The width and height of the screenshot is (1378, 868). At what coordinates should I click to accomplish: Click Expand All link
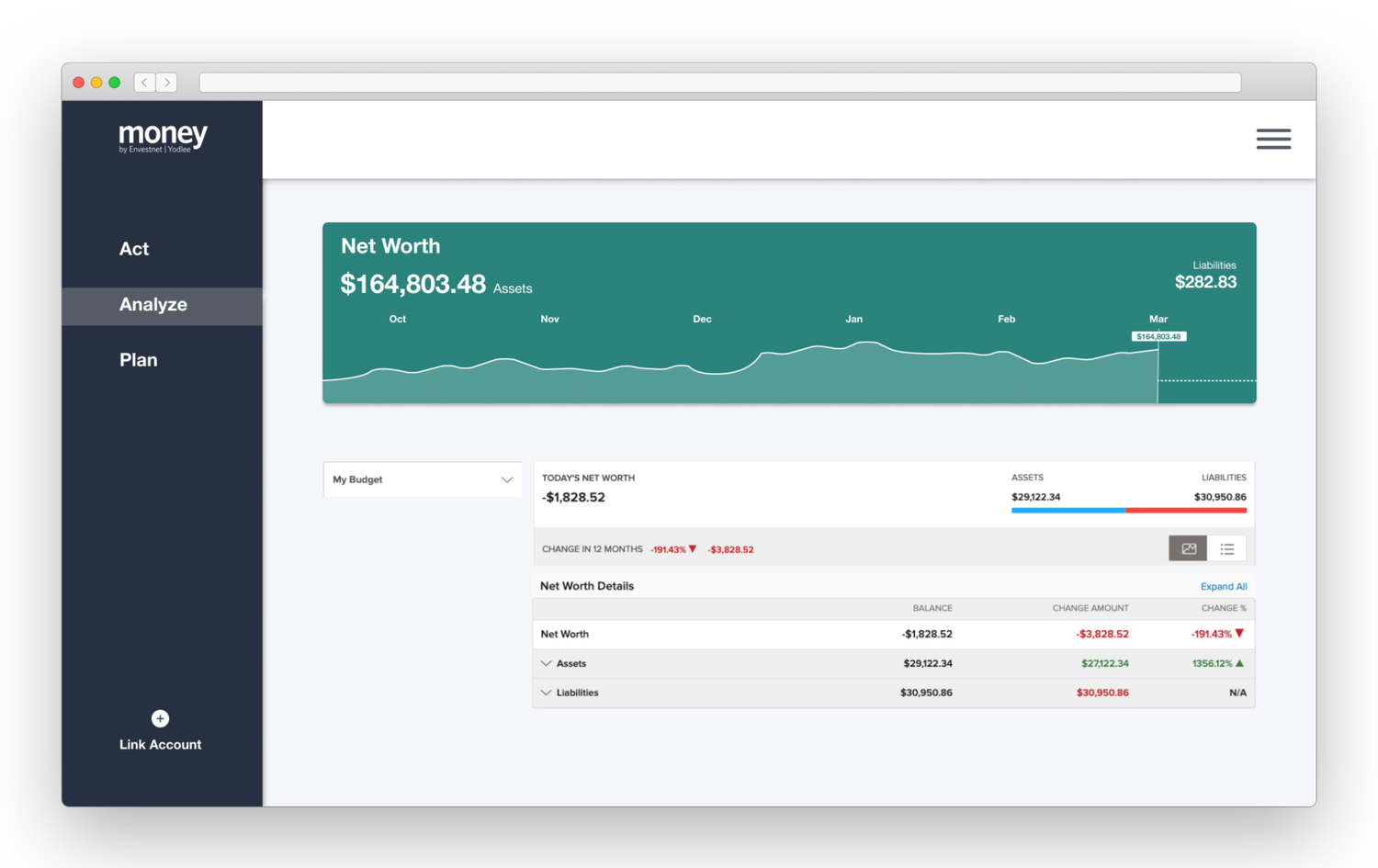(x=1224, y=586)
